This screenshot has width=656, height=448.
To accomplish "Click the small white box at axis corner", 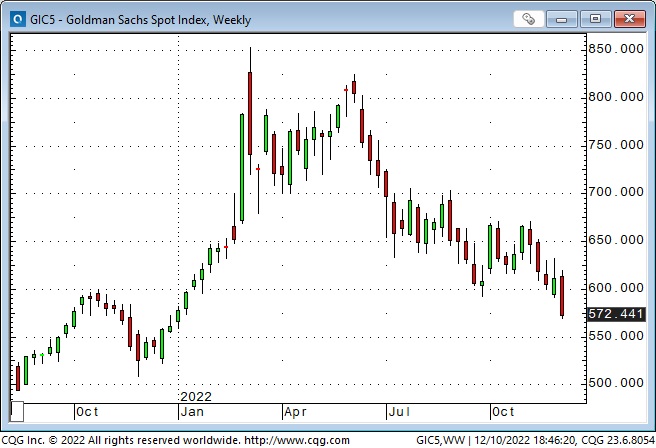I will click(17, 412).
